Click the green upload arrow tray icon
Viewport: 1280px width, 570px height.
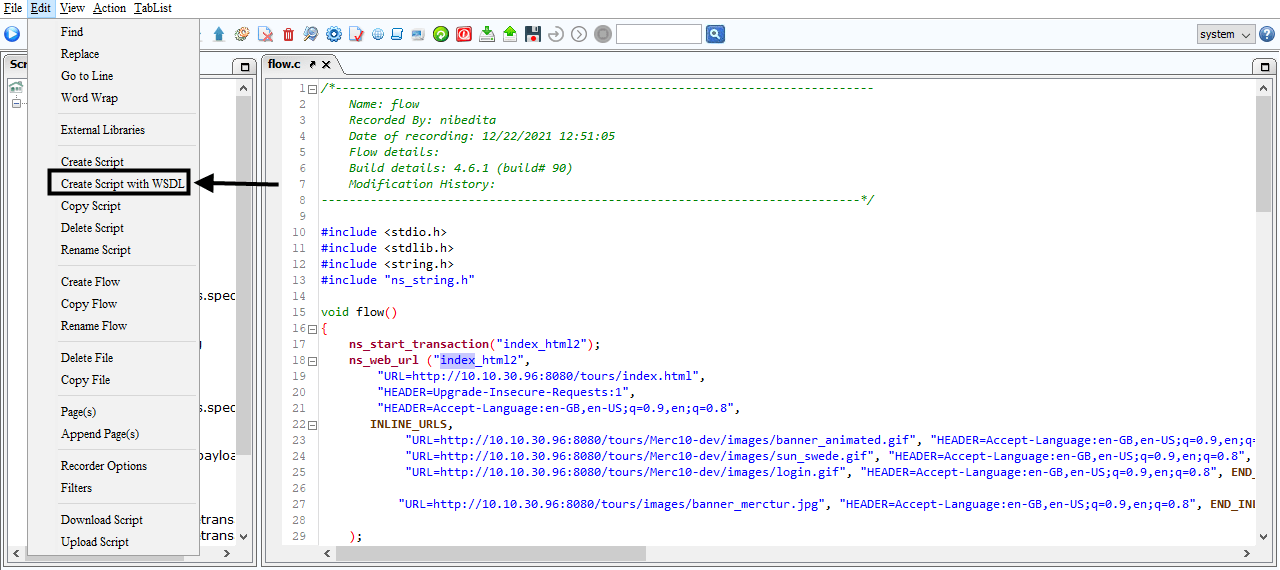coord(510,34)
